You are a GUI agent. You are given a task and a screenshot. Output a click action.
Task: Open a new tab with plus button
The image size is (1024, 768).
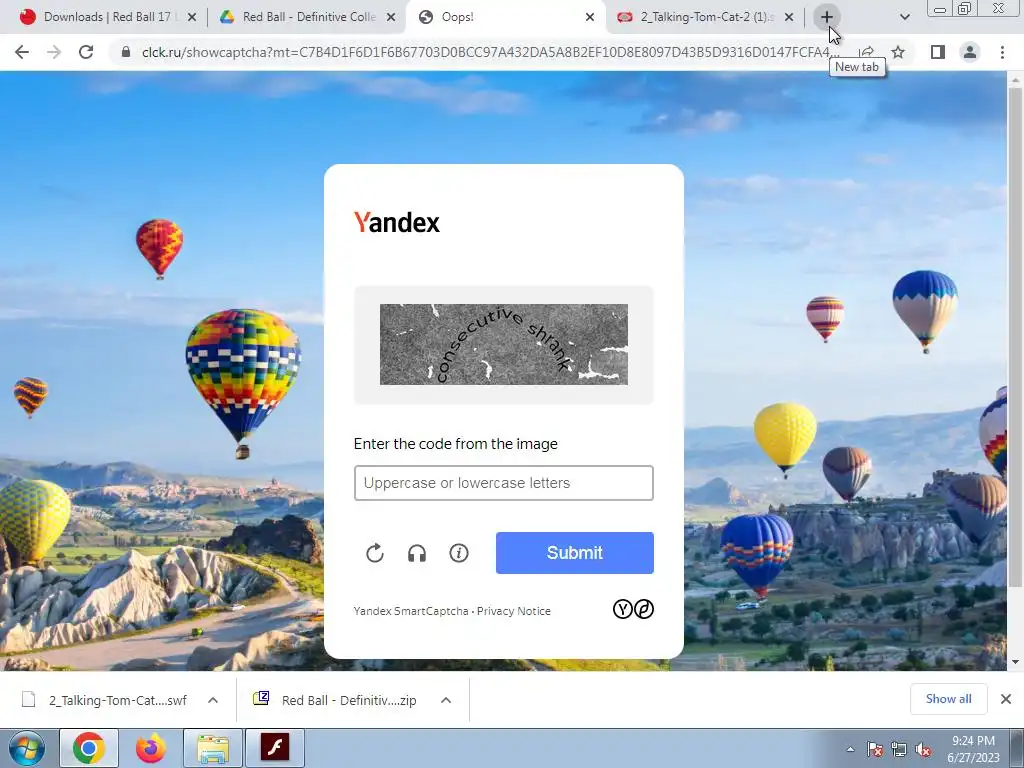coord(826,17)
